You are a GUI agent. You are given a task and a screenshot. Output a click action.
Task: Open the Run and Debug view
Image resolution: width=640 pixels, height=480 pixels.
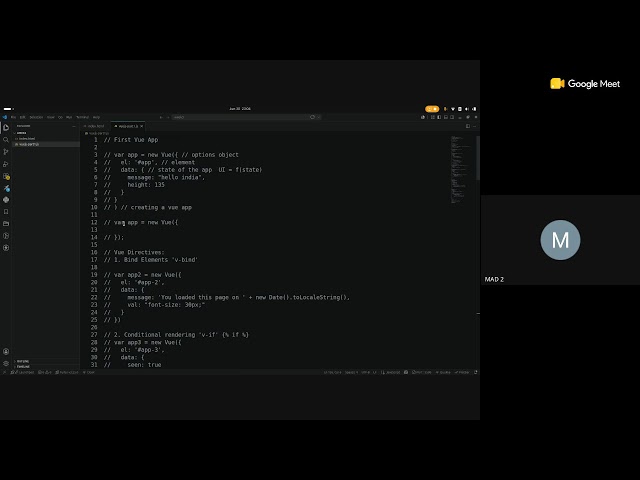(x=6, y=164)
